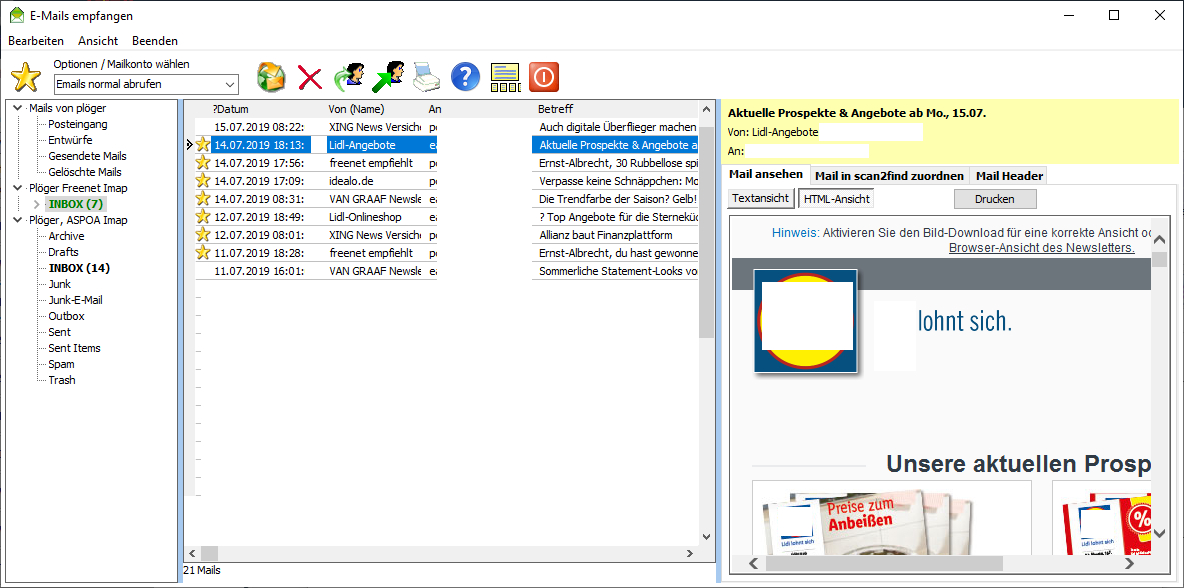Click the star on the 14.07.2019 17:56 freenet row
1184x588 pixels.
[202, 162]
